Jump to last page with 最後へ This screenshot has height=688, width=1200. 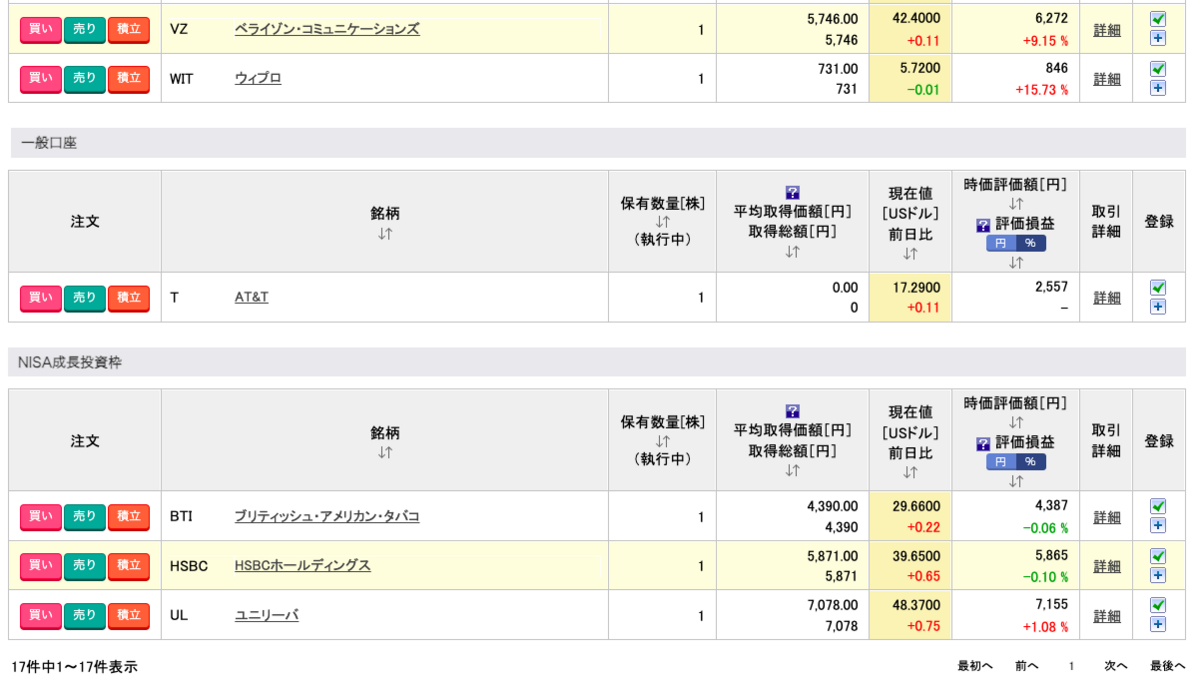(x=1168, y=666)
